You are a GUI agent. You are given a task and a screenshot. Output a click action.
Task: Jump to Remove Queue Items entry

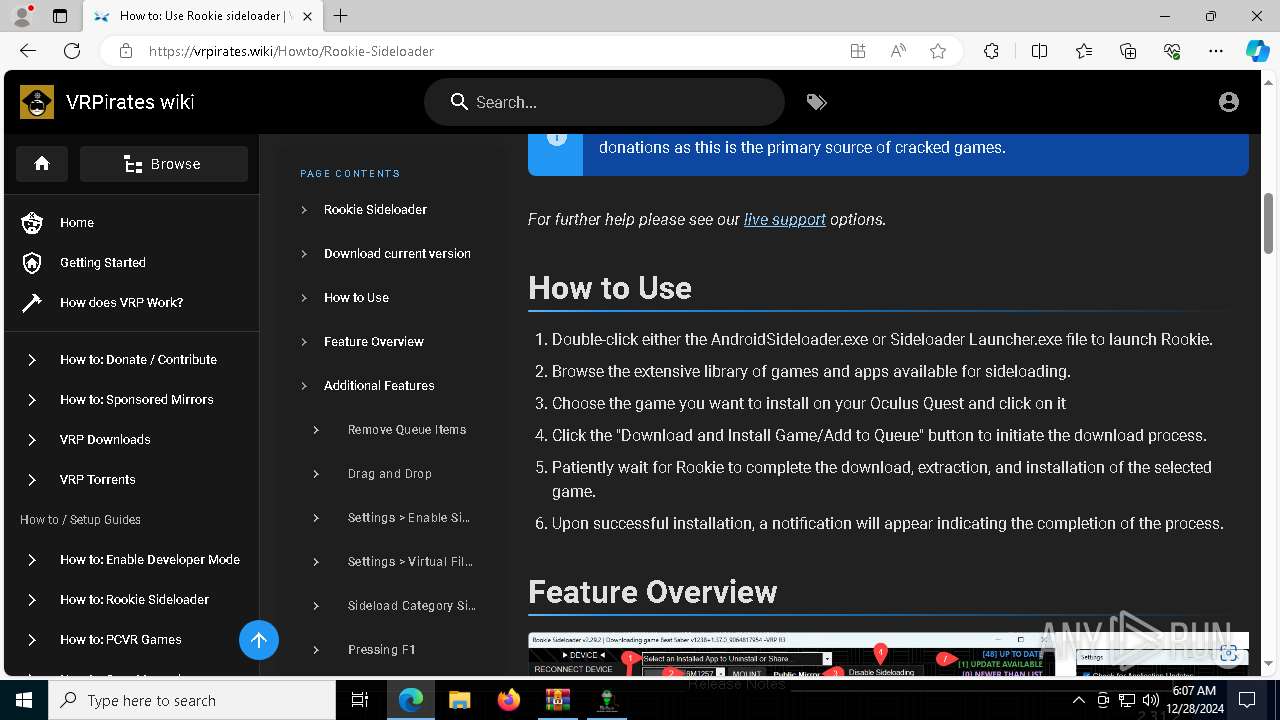click(407, 429)
